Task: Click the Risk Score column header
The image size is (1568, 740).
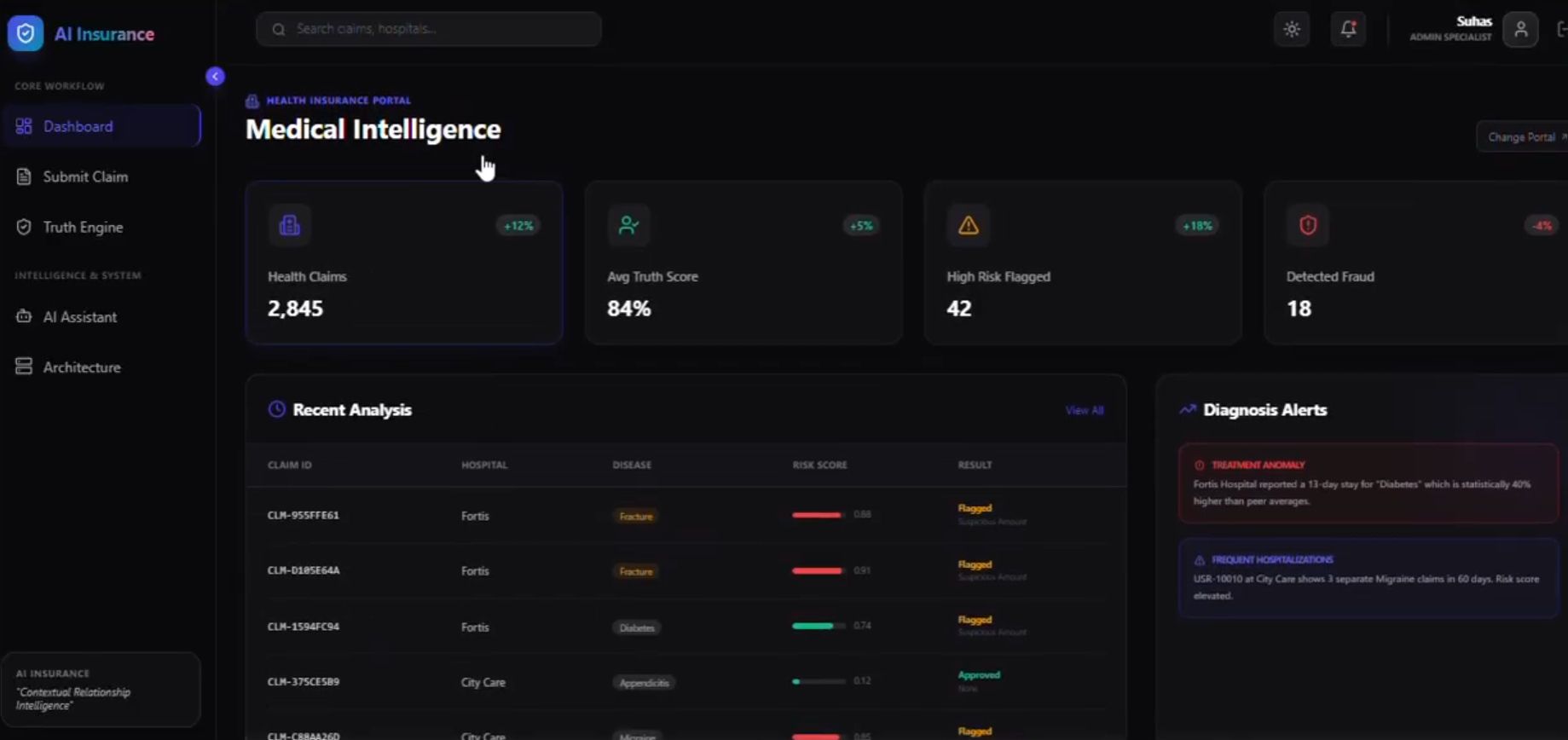Action: click(x=820, y=465)
